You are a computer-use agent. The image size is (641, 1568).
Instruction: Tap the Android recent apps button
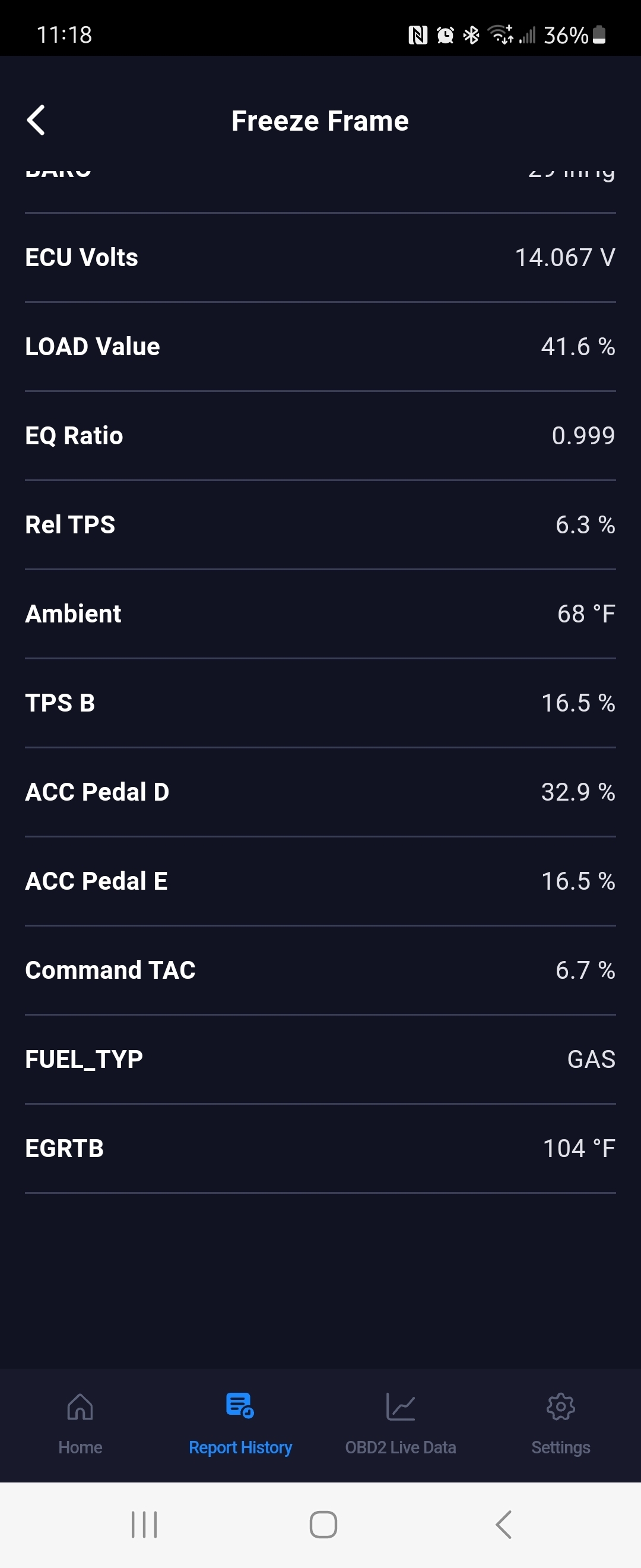pyautogui.click(x=144, y=1524)
